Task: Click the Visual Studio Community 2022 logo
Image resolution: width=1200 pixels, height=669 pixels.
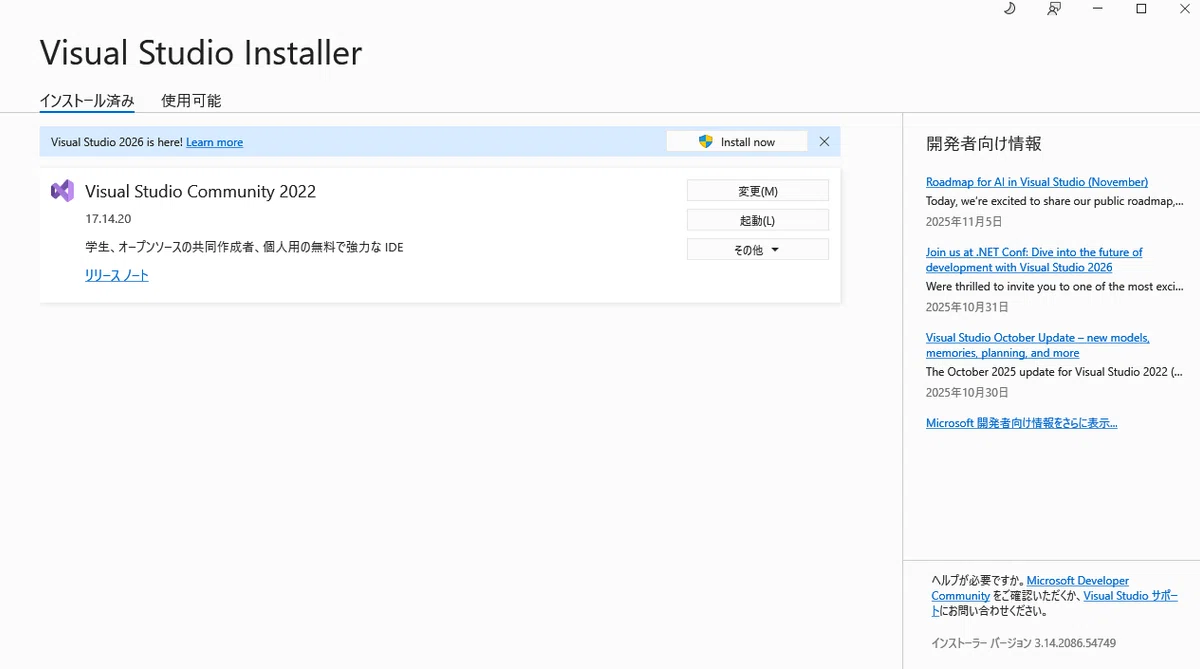Action: pos(62,191)
